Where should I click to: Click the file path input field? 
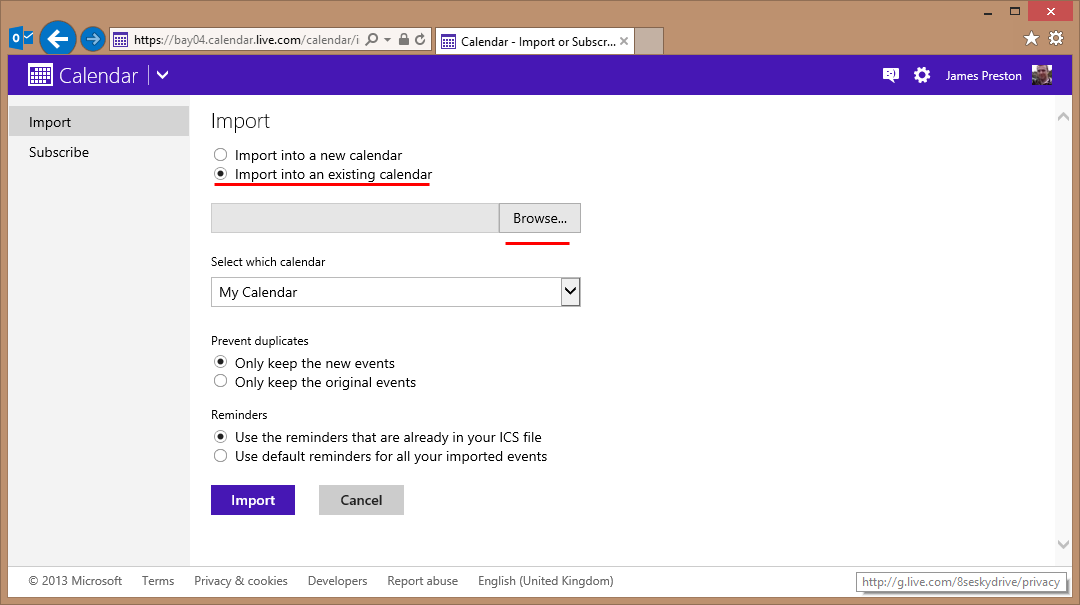[355, 218]
